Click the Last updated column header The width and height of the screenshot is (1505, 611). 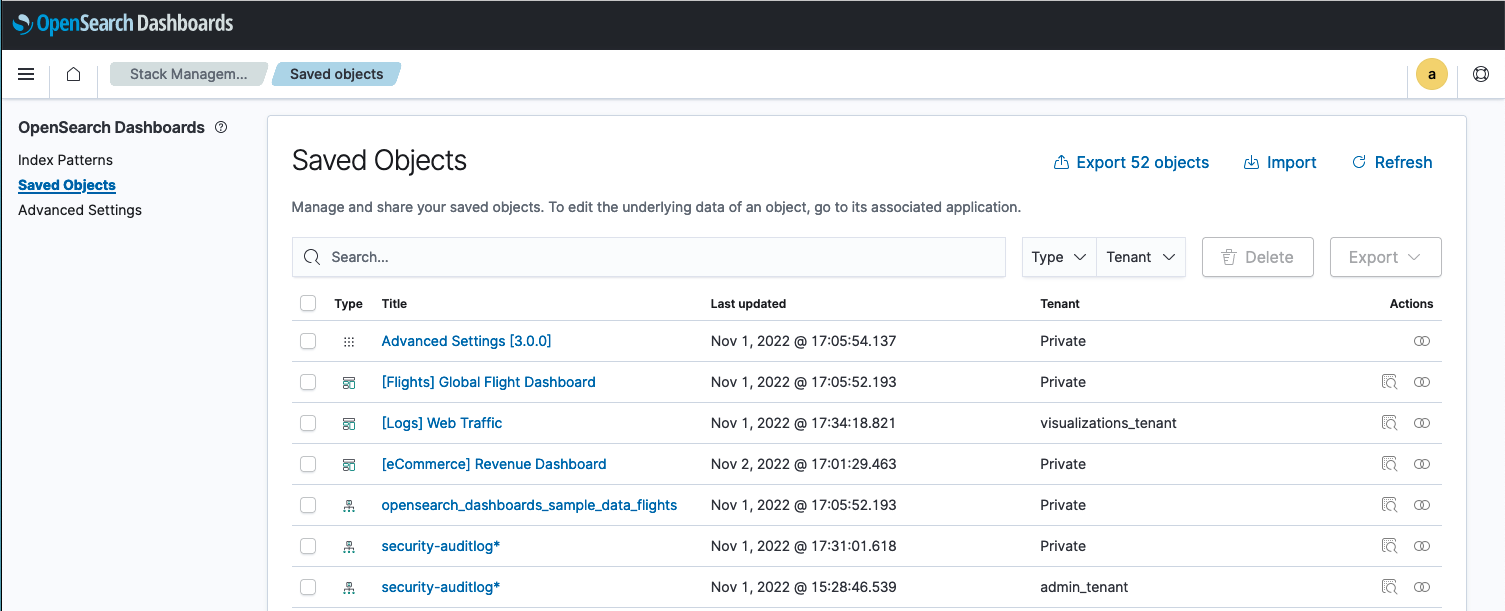(748, 303)
